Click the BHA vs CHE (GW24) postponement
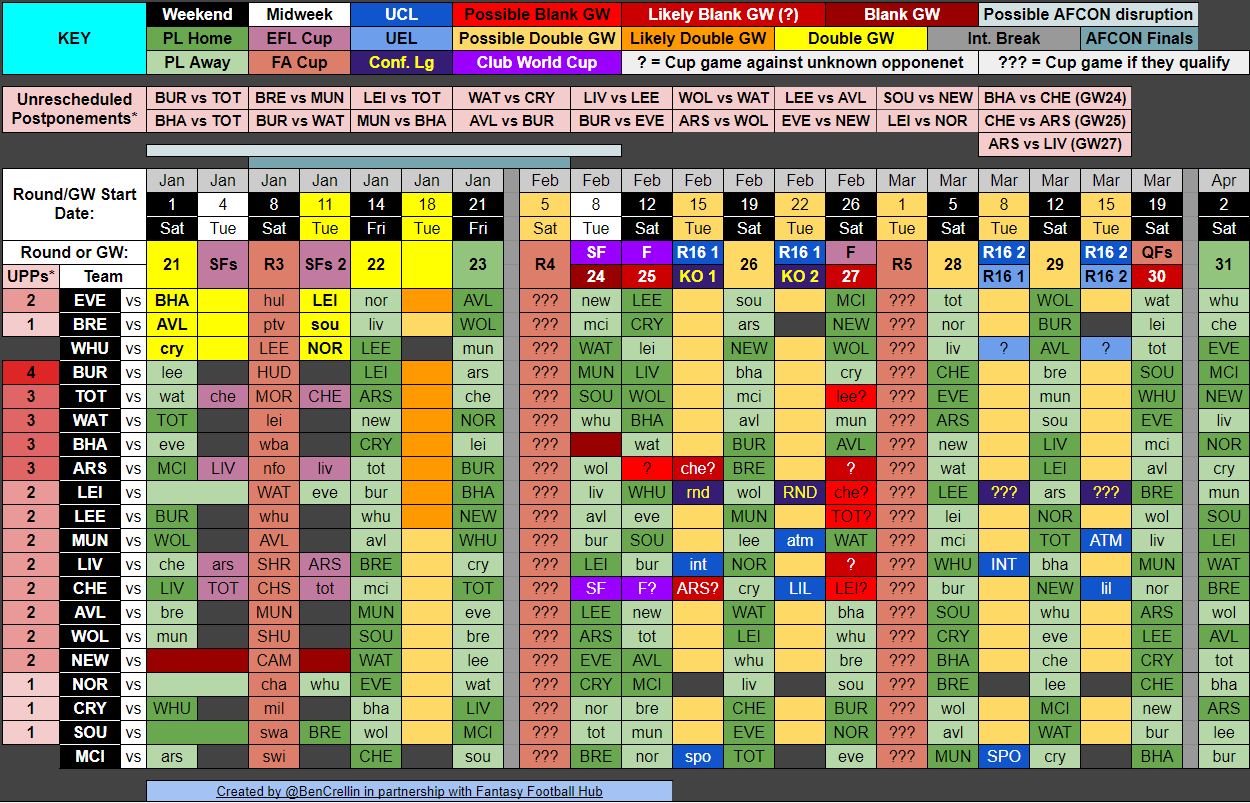 click(1054, 98)
